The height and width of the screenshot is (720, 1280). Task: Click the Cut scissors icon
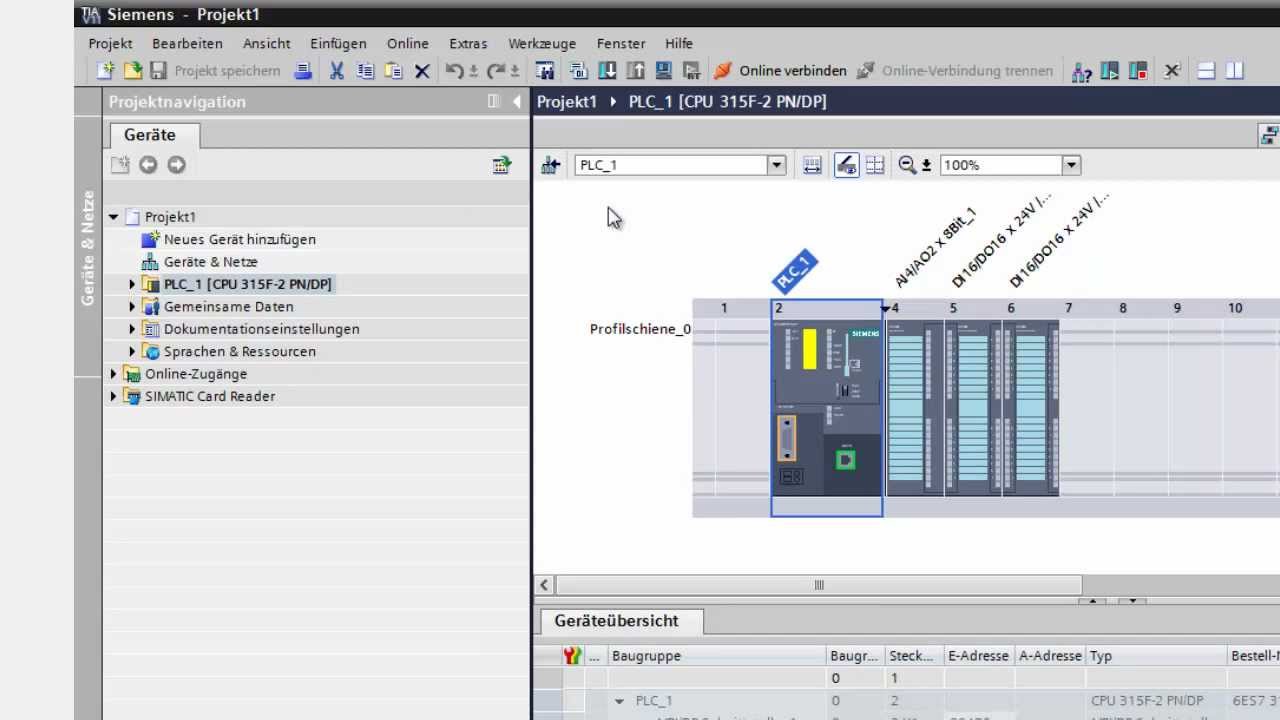(x=337, y=71)
